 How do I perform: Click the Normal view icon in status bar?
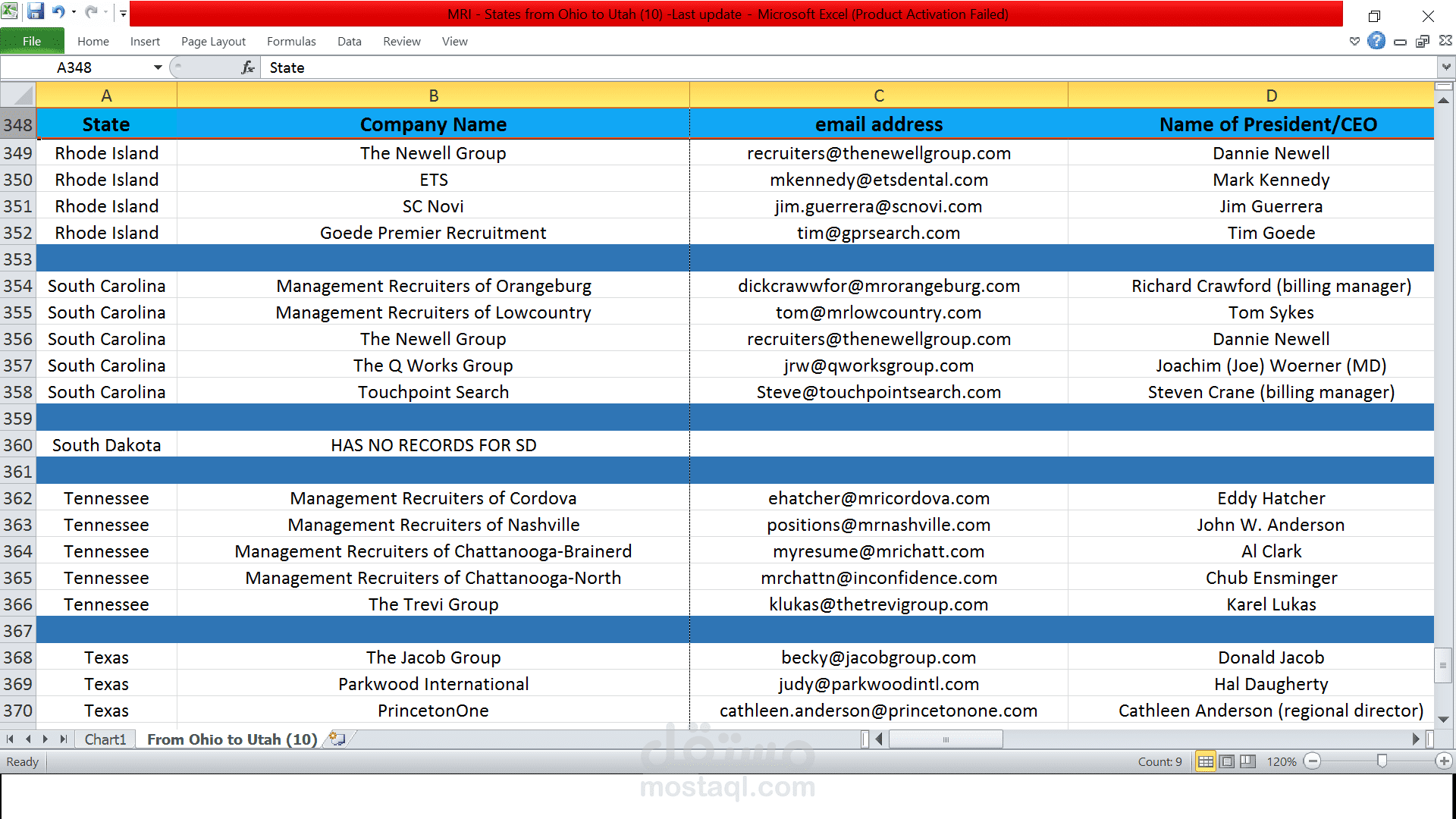pyautogui.click(x=1205, y=761)
